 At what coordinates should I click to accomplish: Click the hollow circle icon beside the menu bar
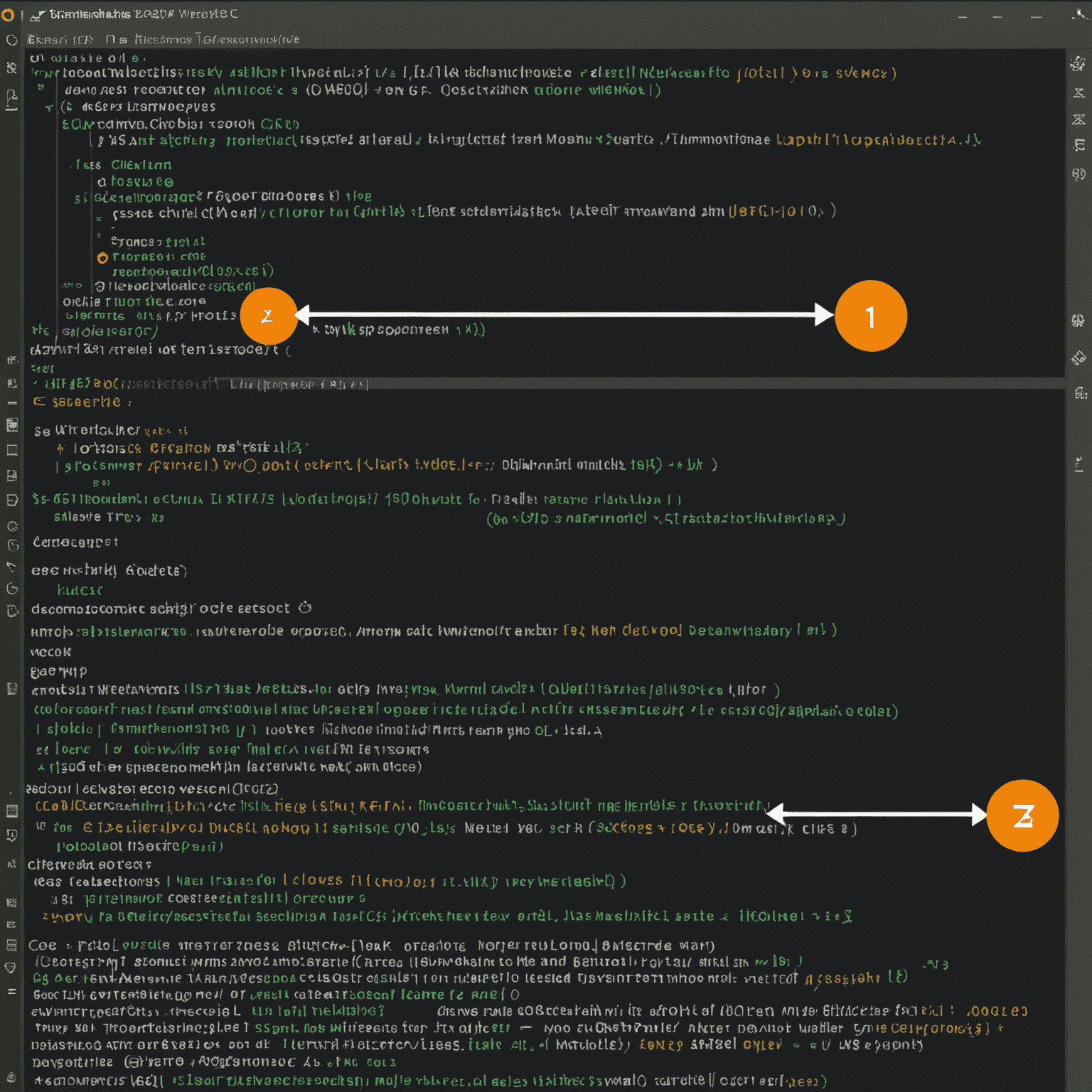click(x=11, y=41)
